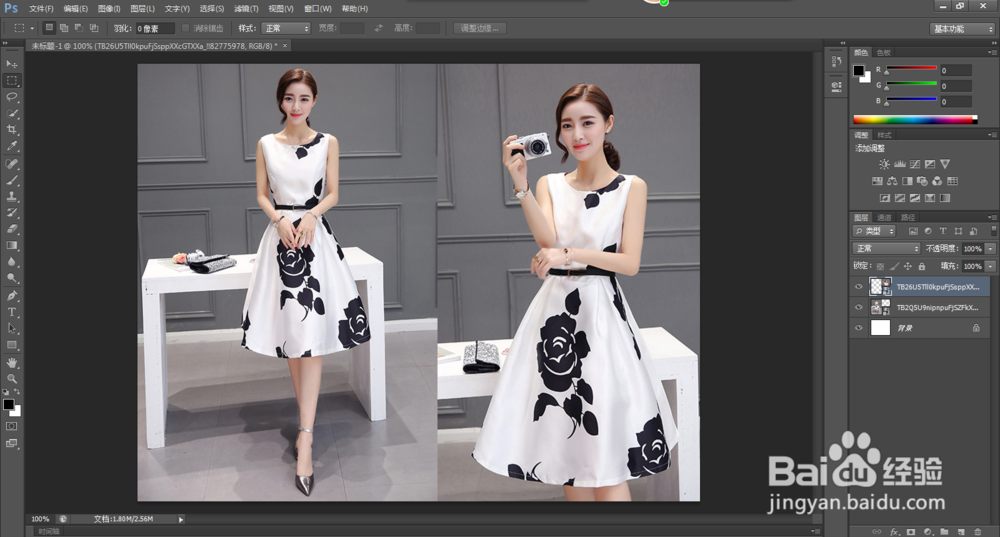Toggle lock all layer icon
The width and height of the screenshot is (1000, 537).
[922, 266]
